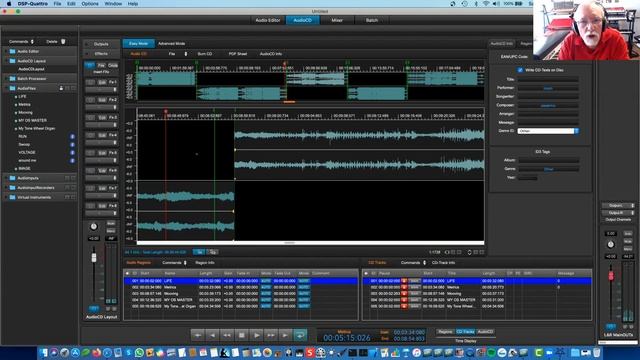
Task: Click the Apple menu icon
Action: click(9, 4)
